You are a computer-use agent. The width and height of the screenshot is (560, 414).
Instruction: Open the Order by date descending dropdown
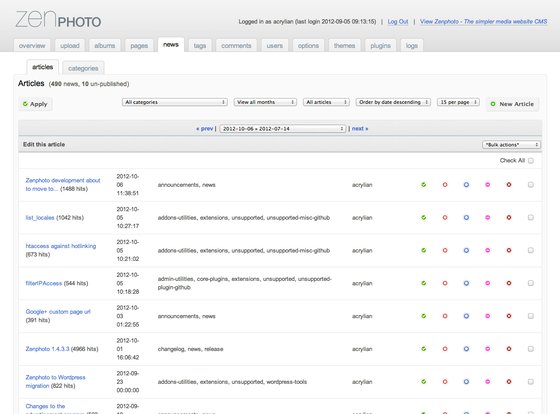tap(393, 102)
